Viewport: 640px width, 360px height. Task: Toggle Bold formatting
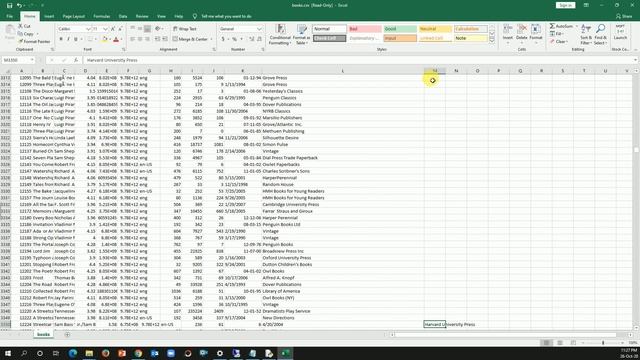(61, 39)
